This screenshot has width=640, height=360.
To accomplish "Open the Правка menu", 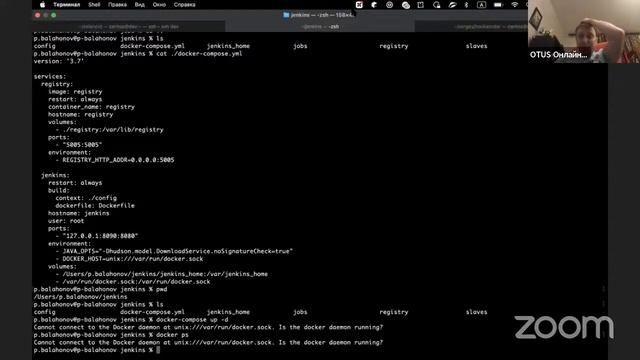I will 117,5.
